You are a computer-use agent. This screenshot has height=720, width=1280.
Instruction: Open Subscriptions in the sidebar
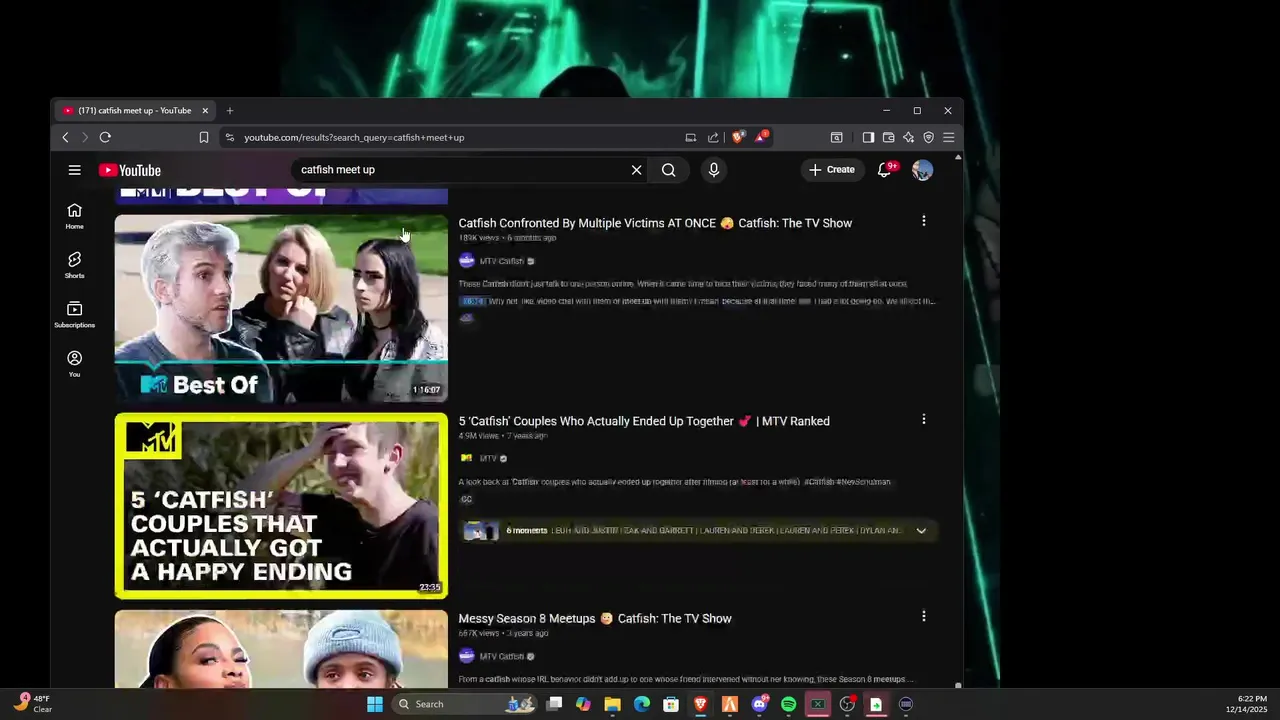[74, 314]
